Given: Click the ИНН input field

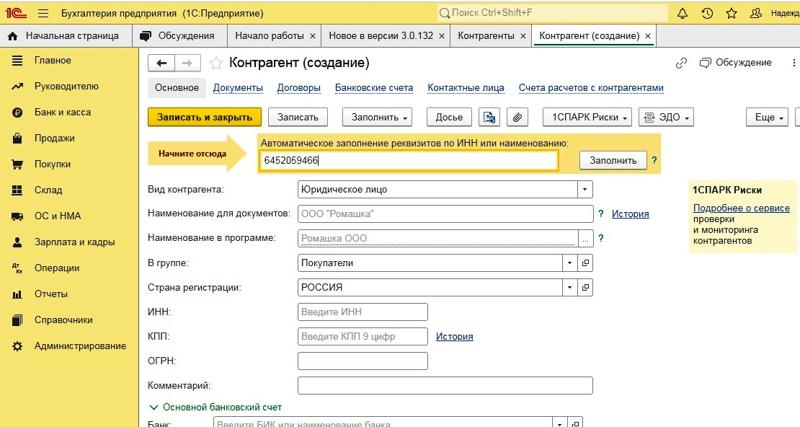Looking at the screenshot, I should pos(362,312).
